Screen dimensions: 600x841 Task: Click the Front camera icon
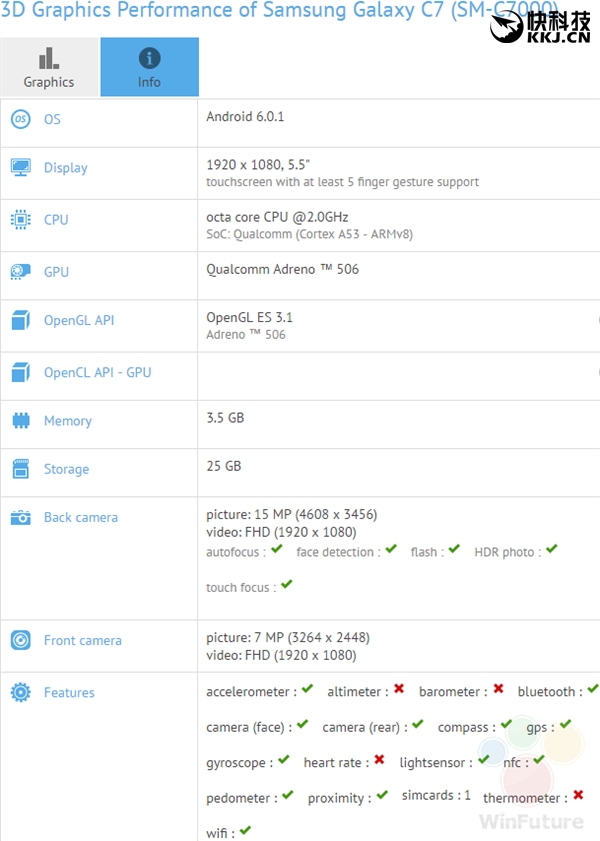[20, 640]
